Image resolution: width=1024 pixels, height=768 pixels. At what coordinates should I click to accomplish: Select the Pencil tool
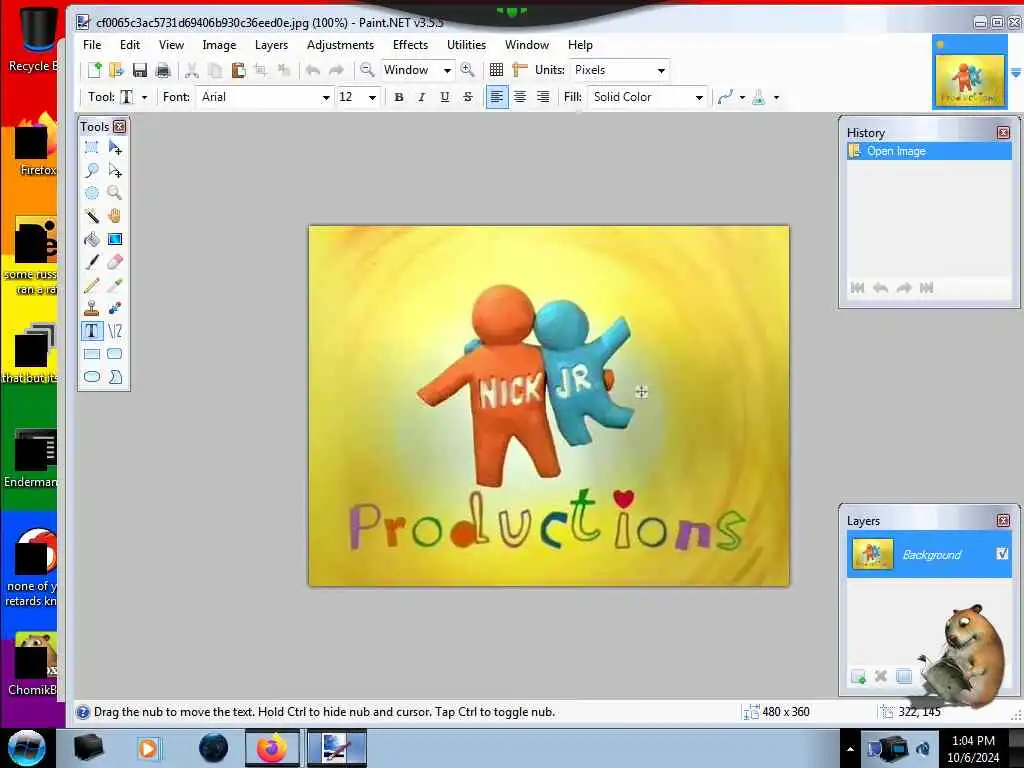pos(92,285)
